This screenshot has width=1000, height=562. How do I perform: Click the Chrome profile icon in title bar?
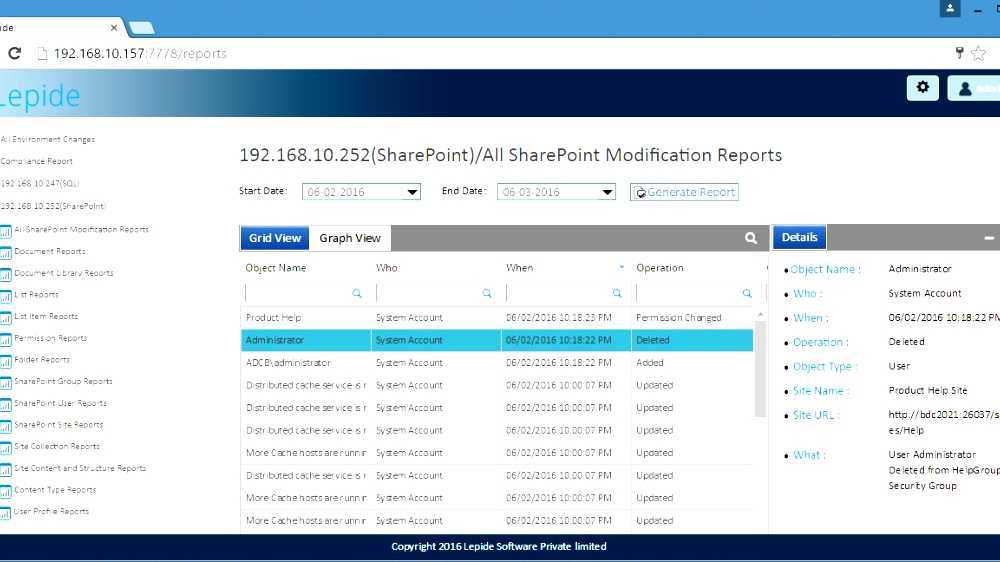coord(950,8)
